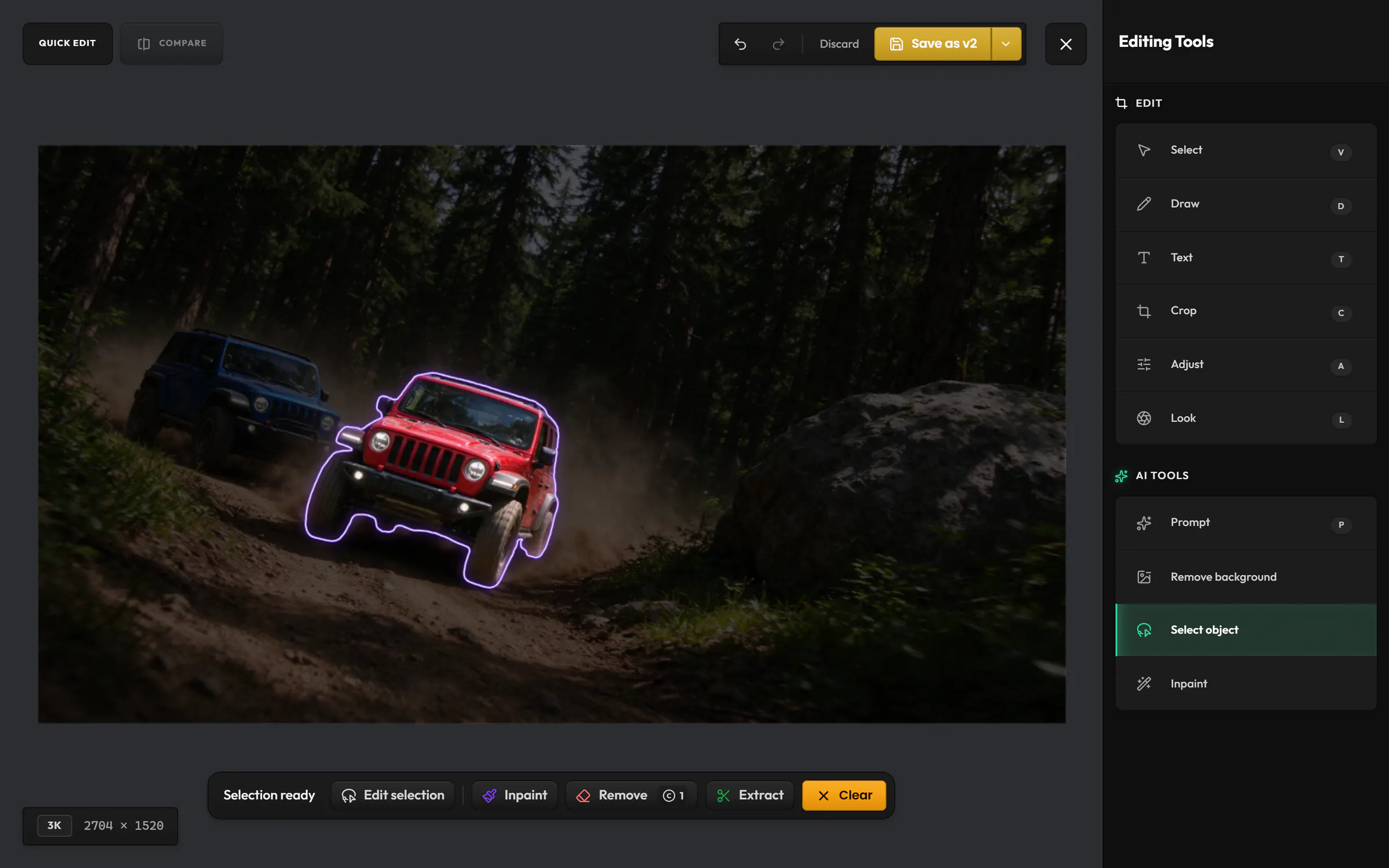
Task: Open the Look filter tool
Action: [x=1245, y=418]
